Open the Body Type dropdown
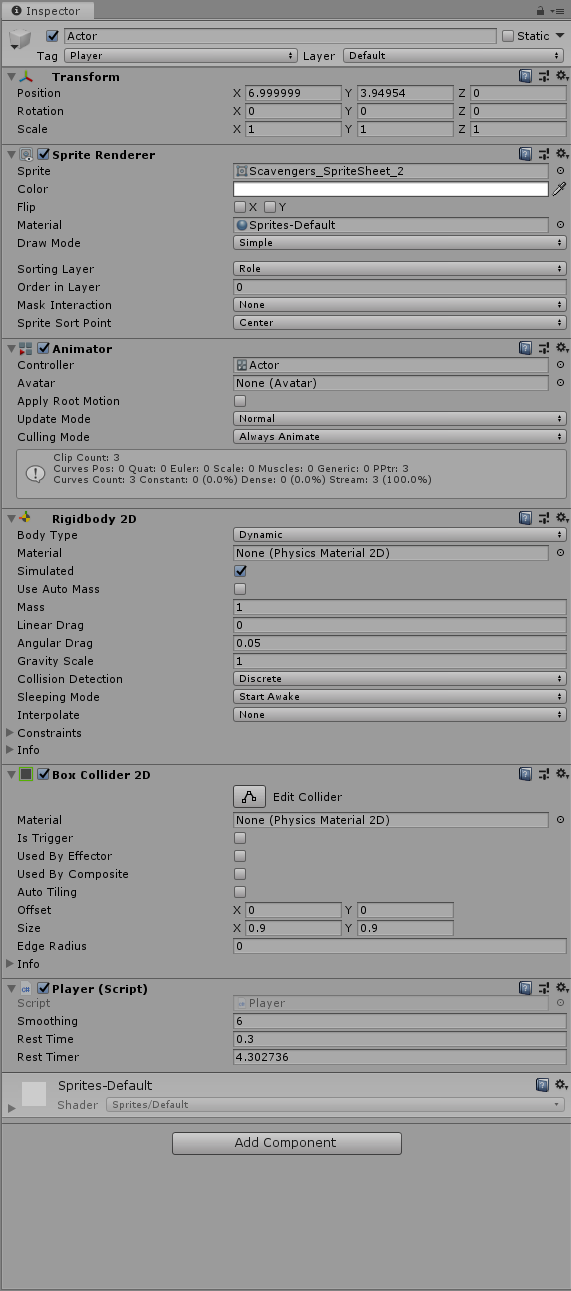Image resolution: width=571 pixels, height=1291 pixels. pyautogui.click(x=400, y=535)
